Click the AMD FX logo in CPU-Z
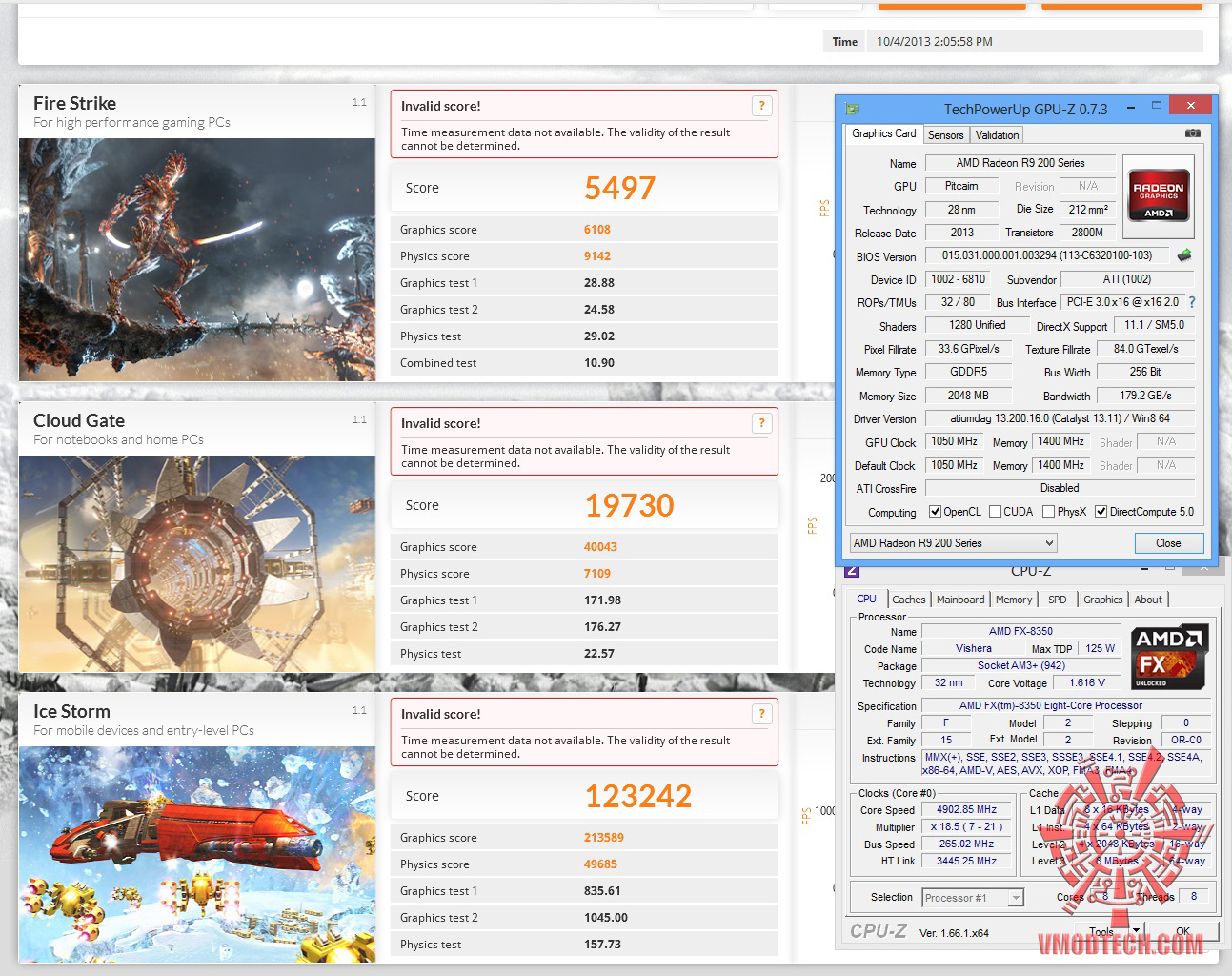Viewport: 1232px width, 976px height. click(1169, 658)
